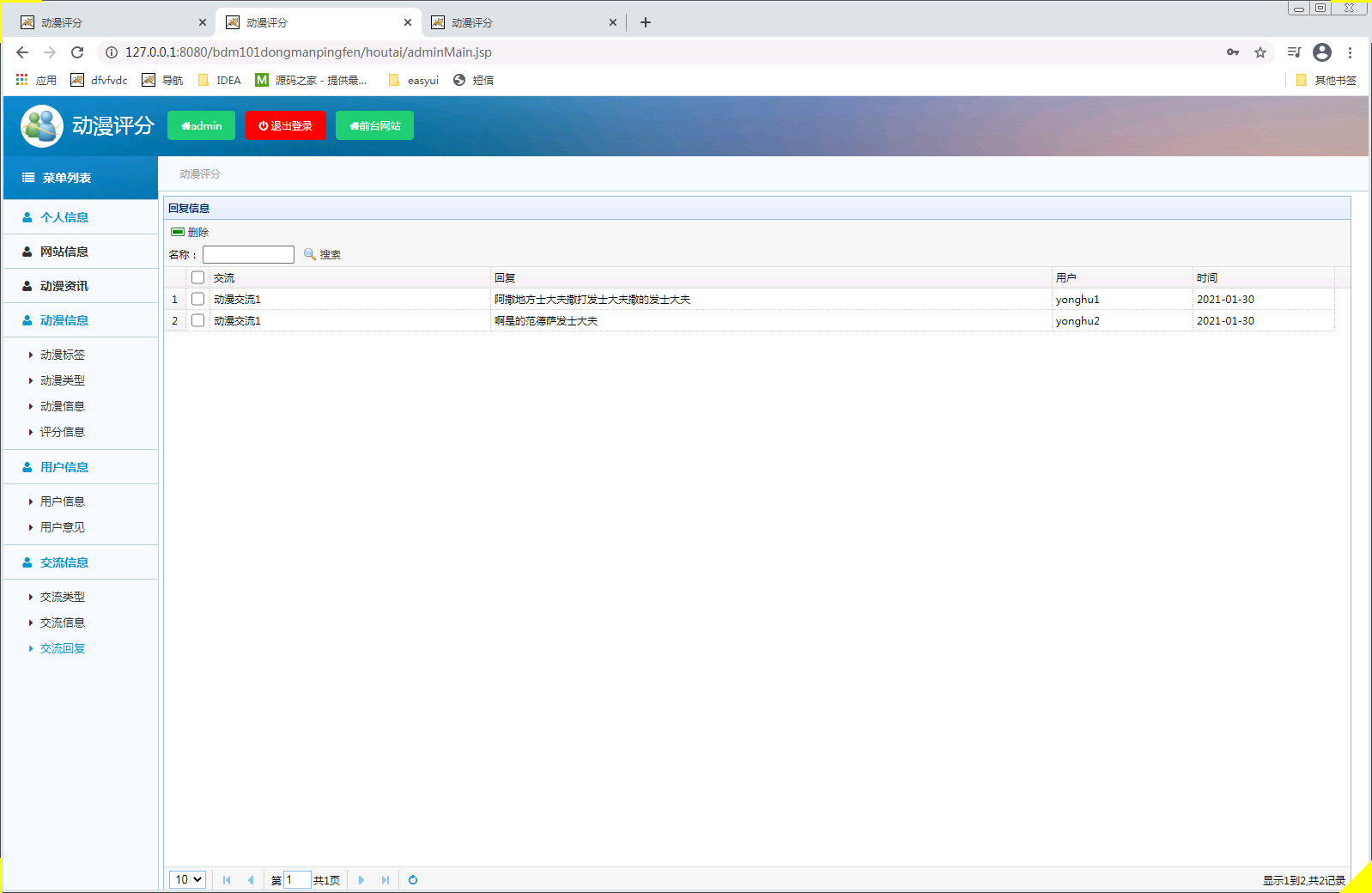Collapse the 动漫信息 menu section
This screenshot has height=893, width=1372.
pyautogui.click(x=81, y=320)
